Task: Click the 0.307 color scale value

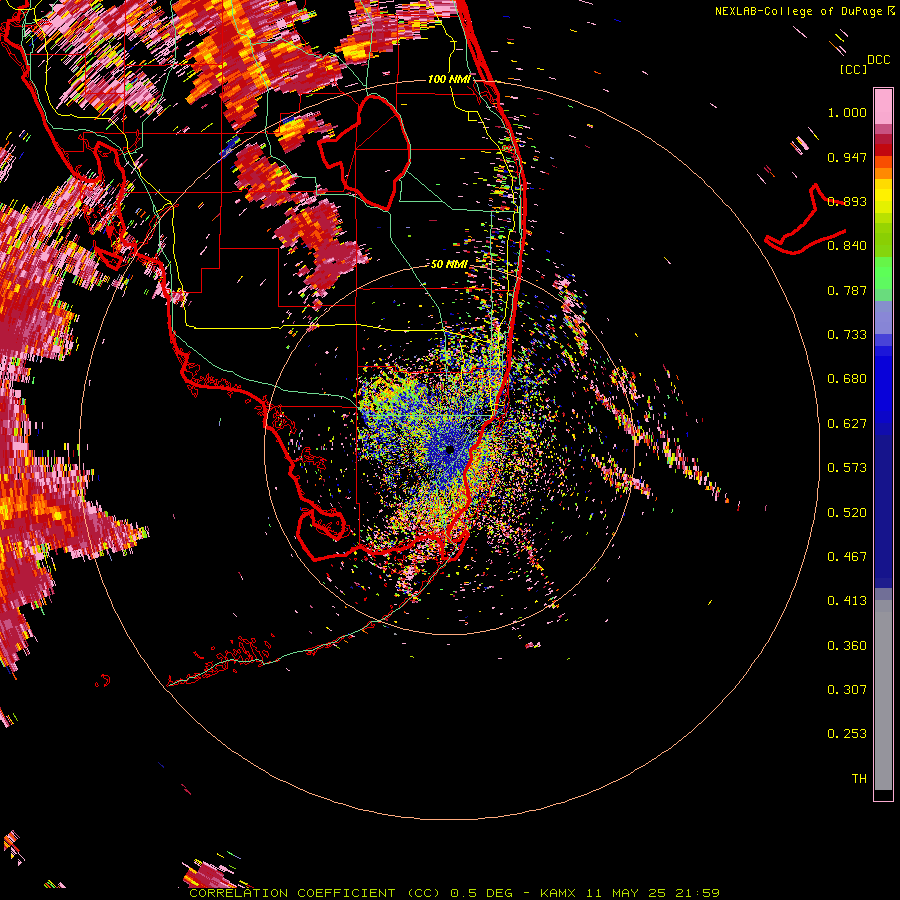Action: pos(847,690)
